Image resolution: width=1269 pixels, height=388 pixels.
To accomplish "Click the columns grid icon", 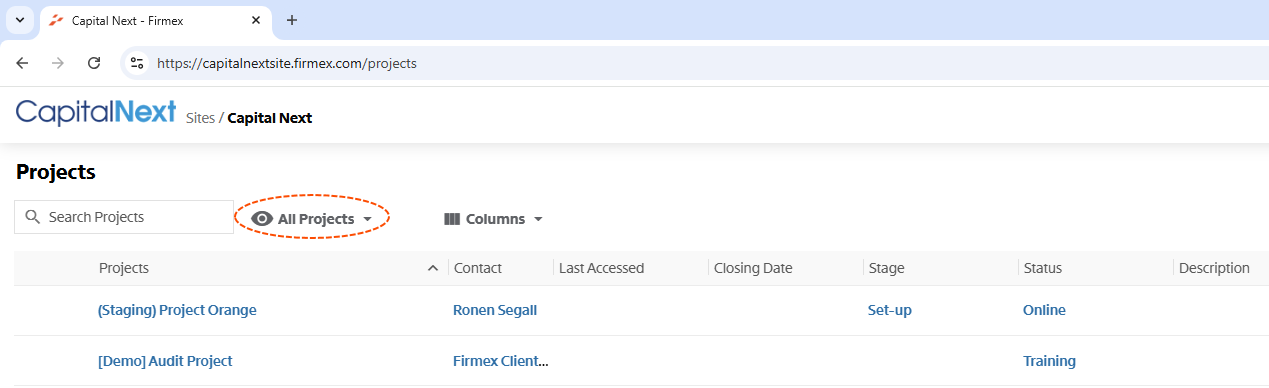I will (x=452, y=219).
